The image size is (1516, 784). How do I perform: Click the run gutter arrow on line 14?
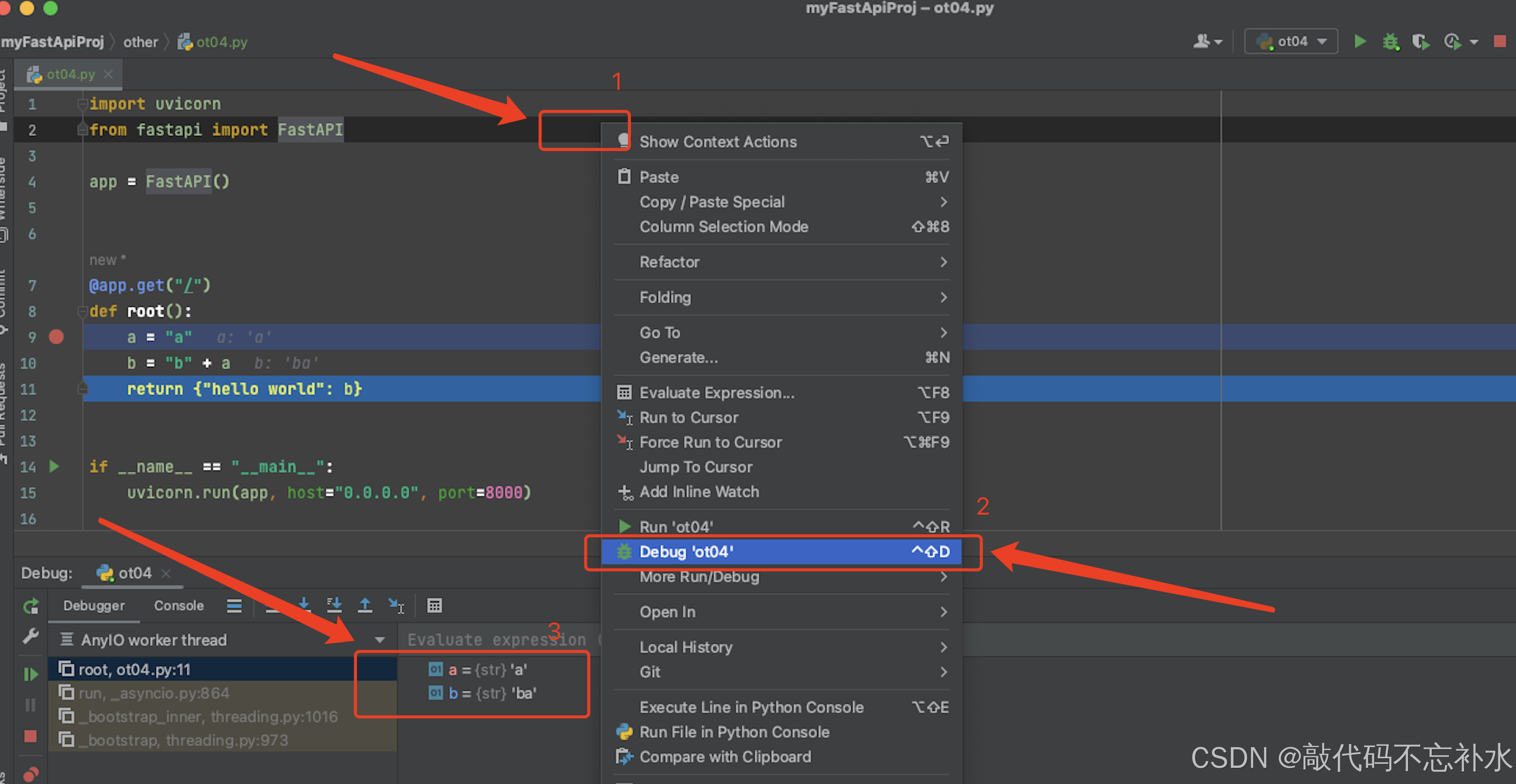point(54,466)
